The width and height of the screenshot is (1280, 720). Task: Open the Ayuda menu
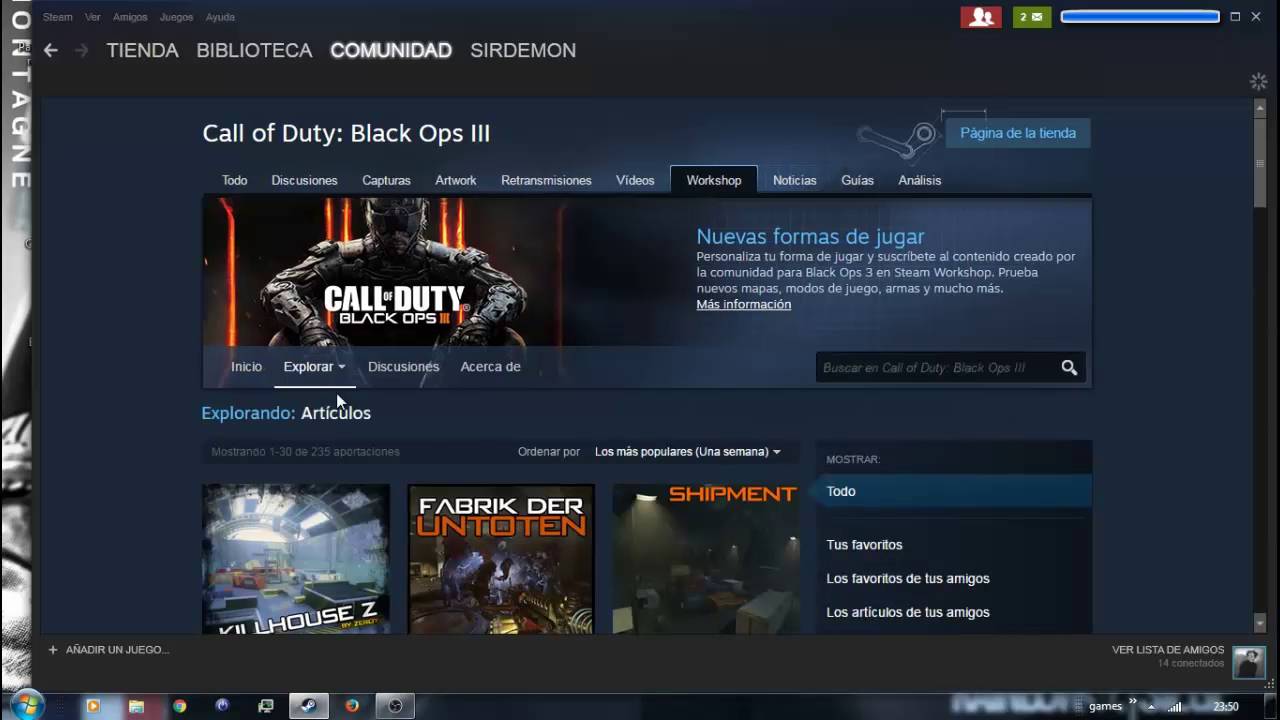click(x=220, y=17)
